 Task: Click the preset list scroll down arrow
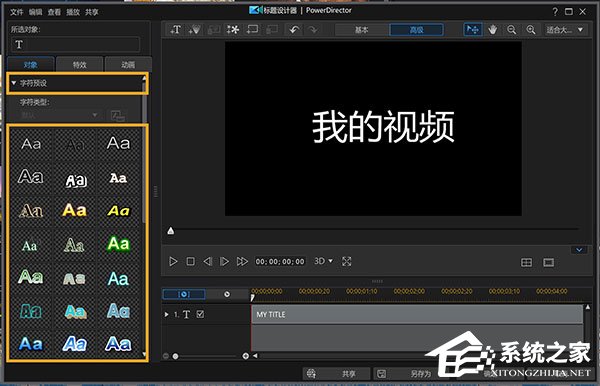tap(144, 355)
